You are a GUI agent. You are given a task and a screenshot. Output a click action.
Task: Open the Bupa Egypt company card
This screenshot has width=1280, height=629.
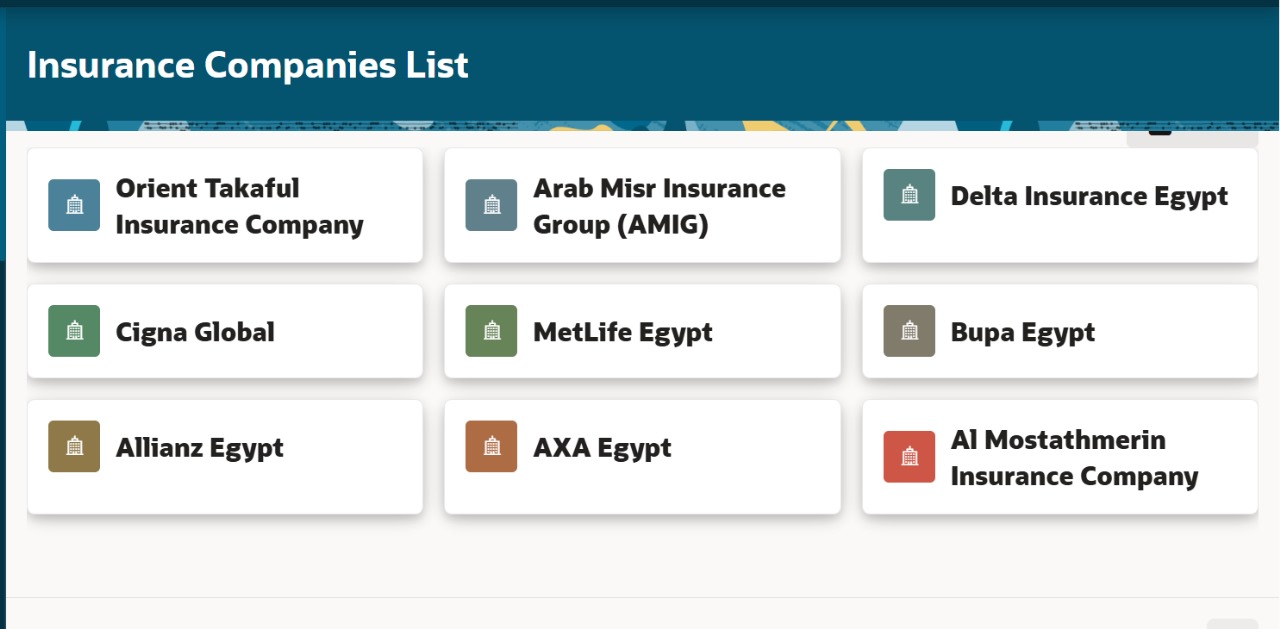click(x=1059, y=331)
